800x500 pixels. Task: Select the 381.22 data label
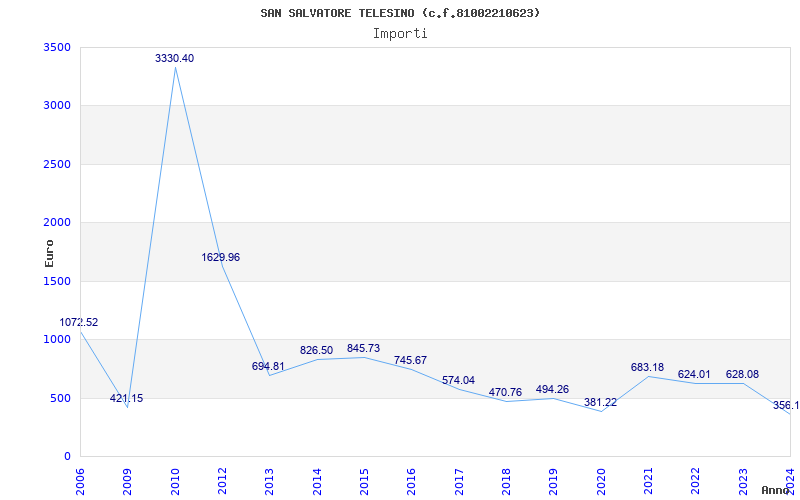click(x=600, y=402)
